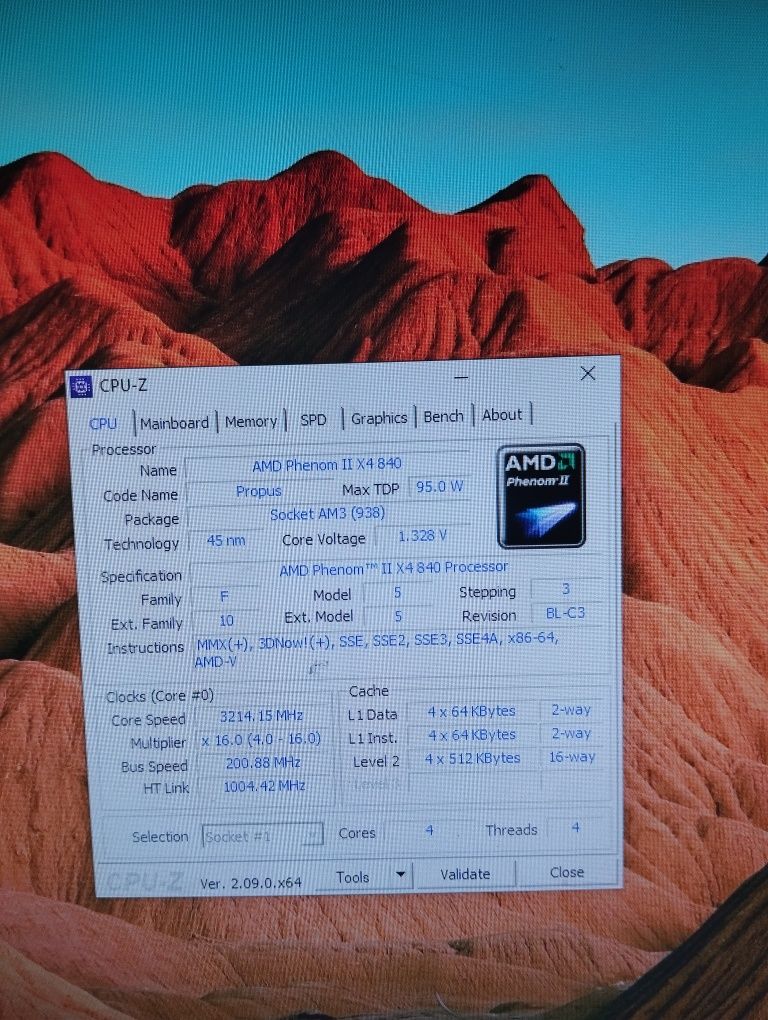Click the Stepping value 3
Viewport: 768px width, 1020px height.
(x=566, y=589)
